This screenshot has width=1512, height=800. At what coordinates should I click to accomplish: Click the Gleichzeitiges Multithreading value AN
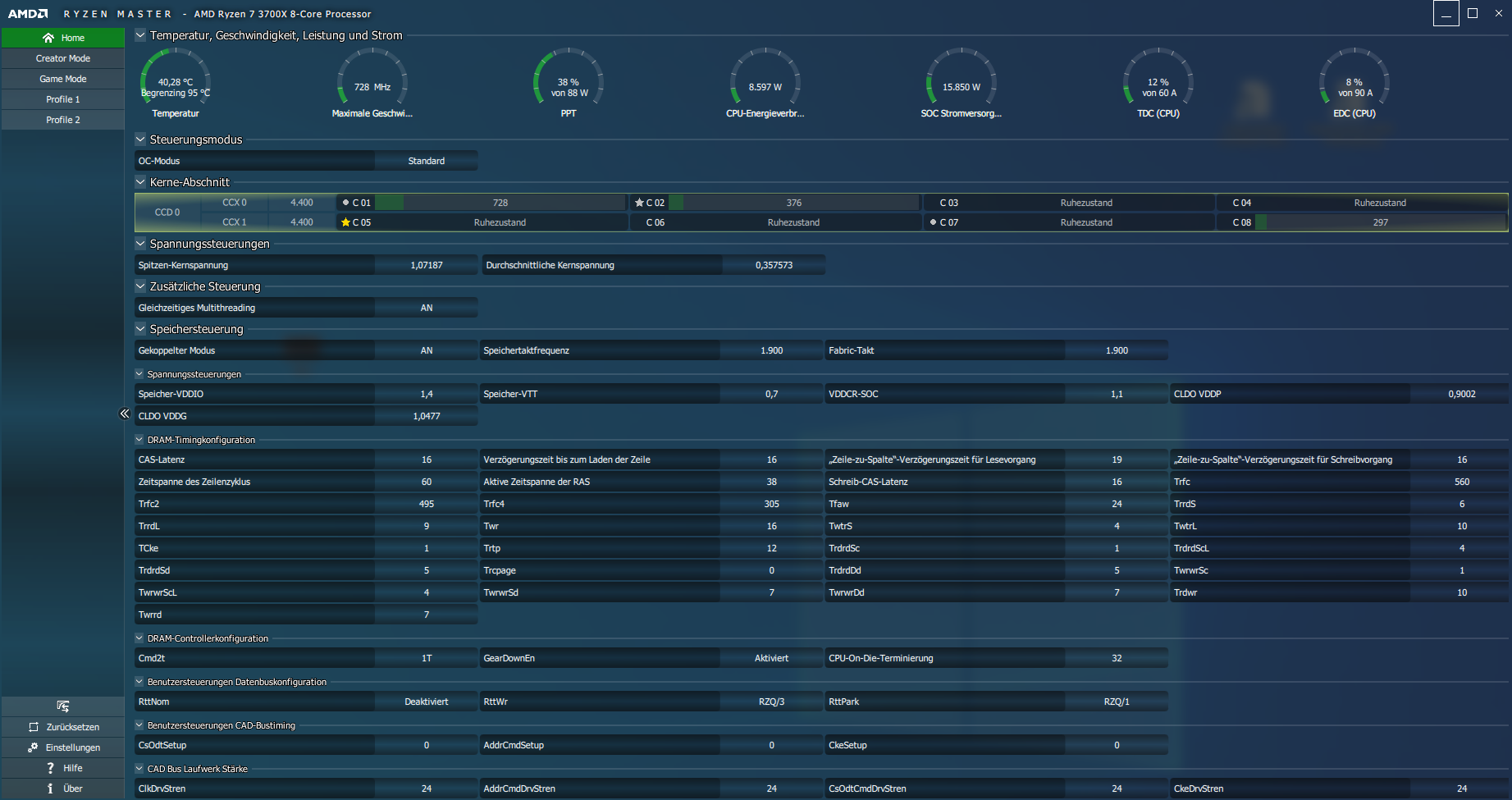tap(427, 308)
